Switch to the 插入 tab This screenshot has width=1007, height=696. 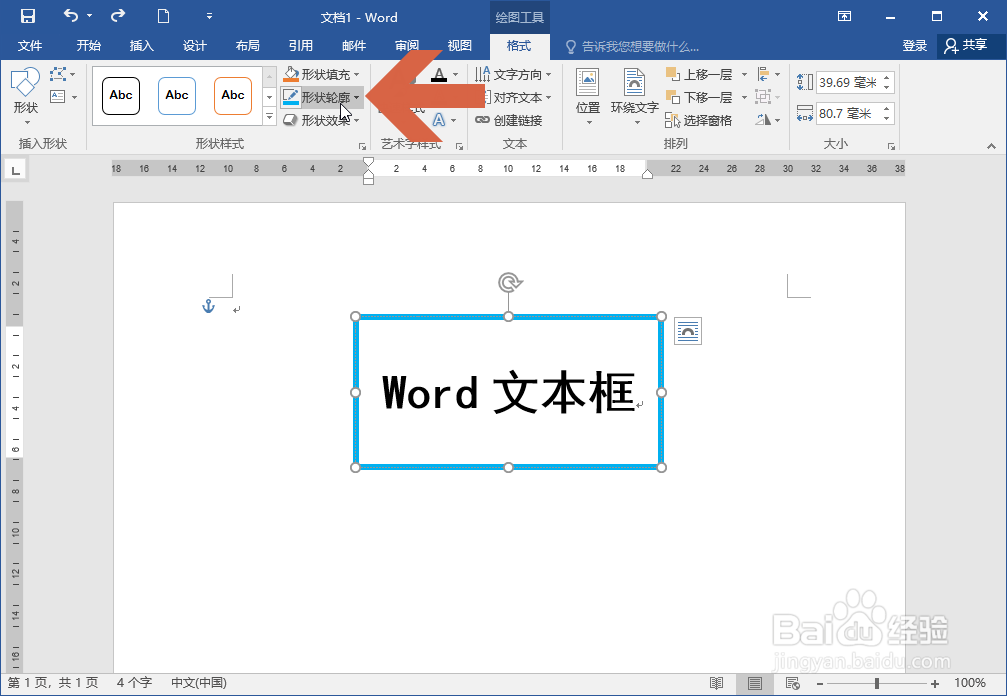coord(141,46)
